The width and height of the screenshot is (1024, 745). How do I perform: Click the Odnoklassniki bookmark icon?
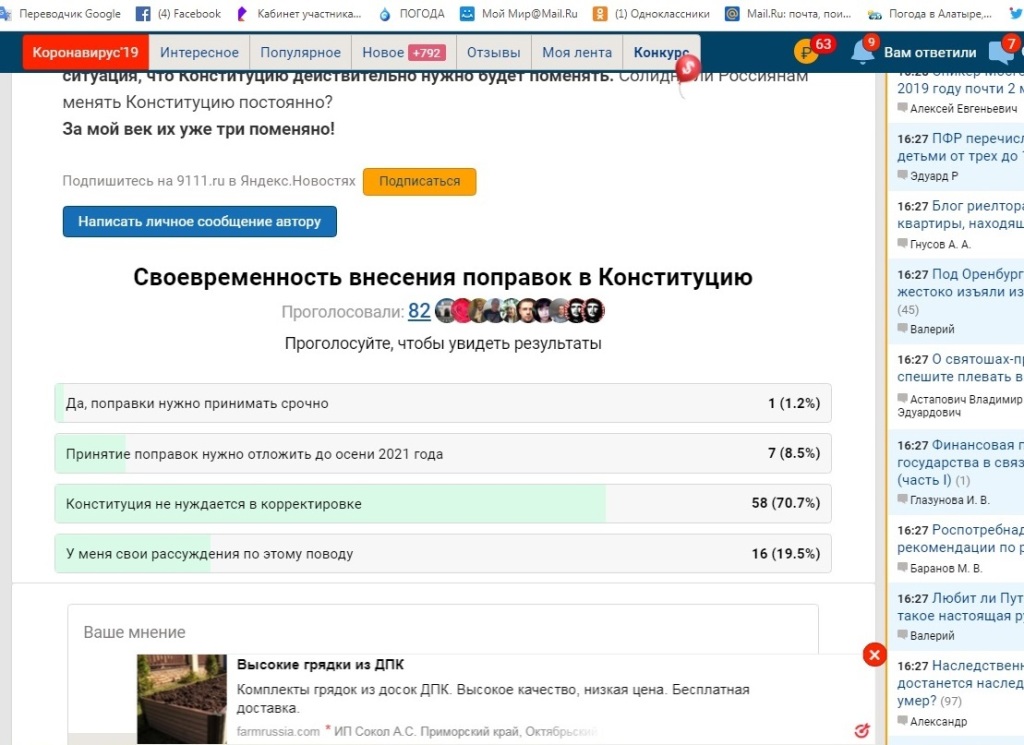[x=600, y=14]
